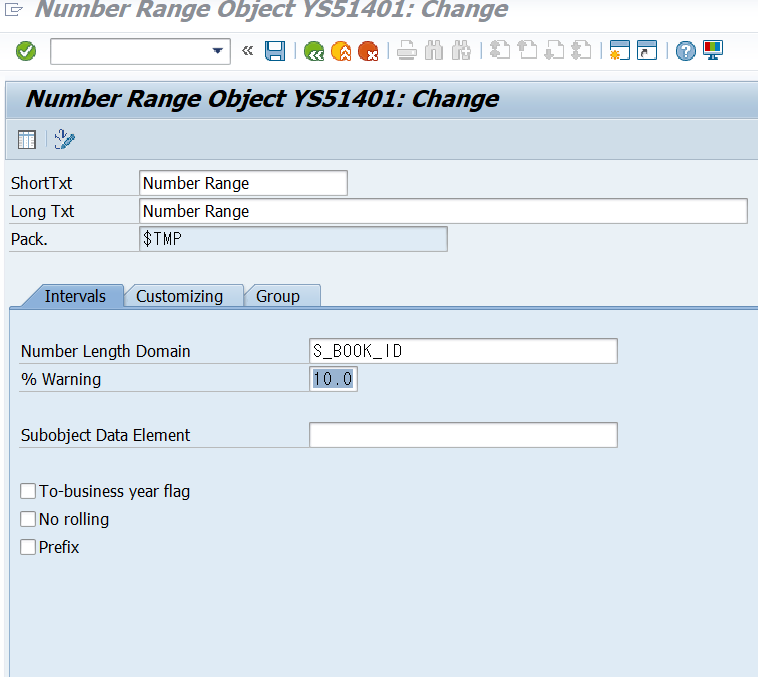The width and height of the screenshot is (758, 677).
Task: Click the table icon in the application toolbar
Action: click(27, 140)
